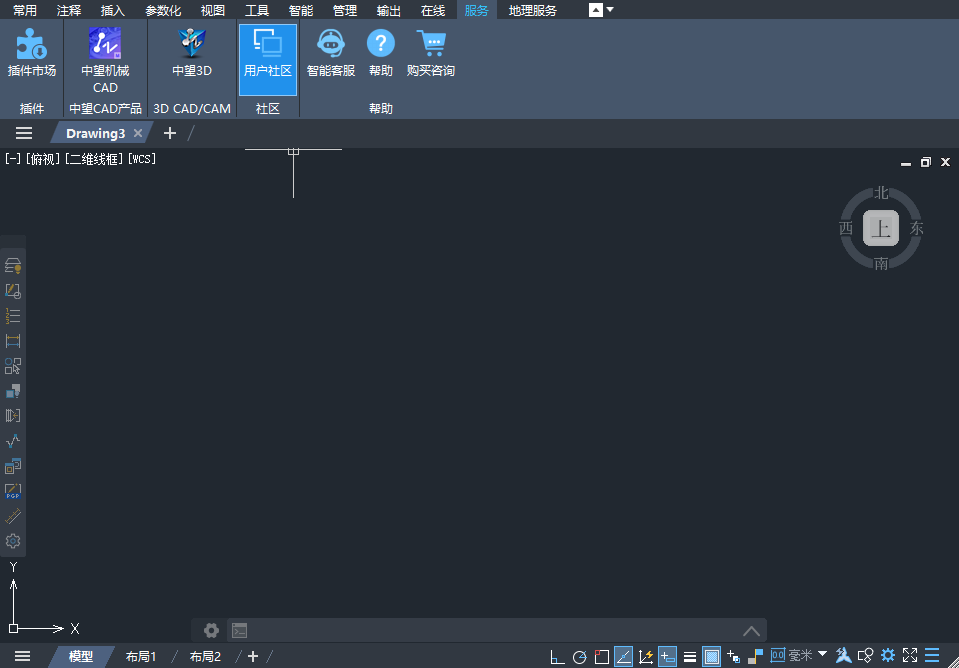This screenshot has height=668, width=959.
Task: Click the command prompt terminal icon
Action: pyautogui.click(x=240, y=630)
